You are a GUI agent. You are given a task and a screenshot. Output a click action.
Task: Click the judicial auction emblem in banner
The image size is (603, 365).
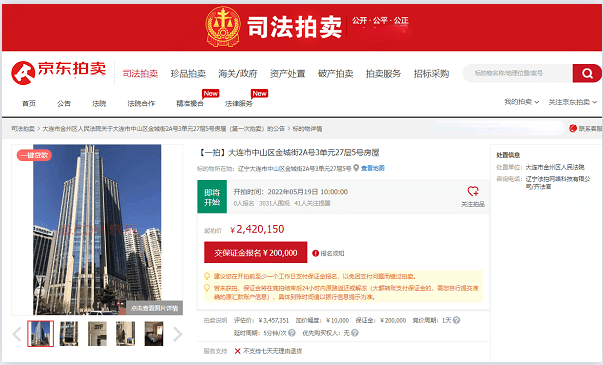coord(223,27)
